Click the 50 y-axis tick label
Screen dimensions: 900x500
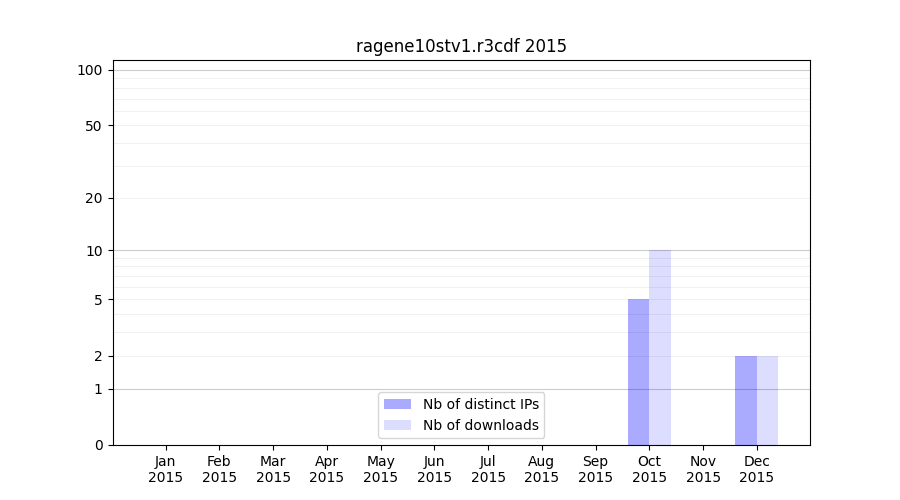tap(93, 126)
